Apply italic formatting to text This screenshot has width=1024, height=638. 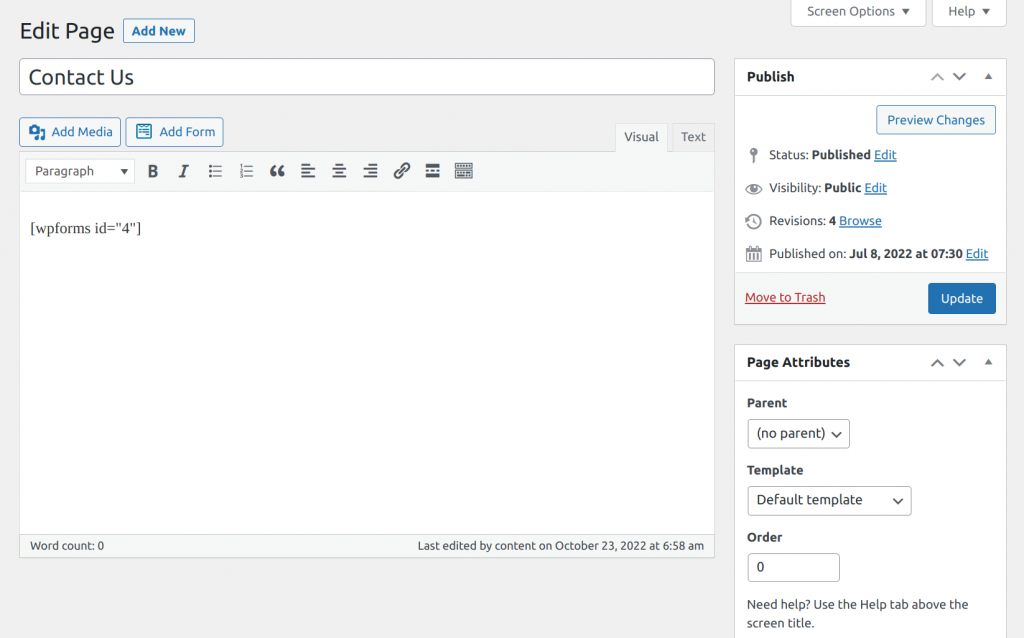[x=184, y=171]
